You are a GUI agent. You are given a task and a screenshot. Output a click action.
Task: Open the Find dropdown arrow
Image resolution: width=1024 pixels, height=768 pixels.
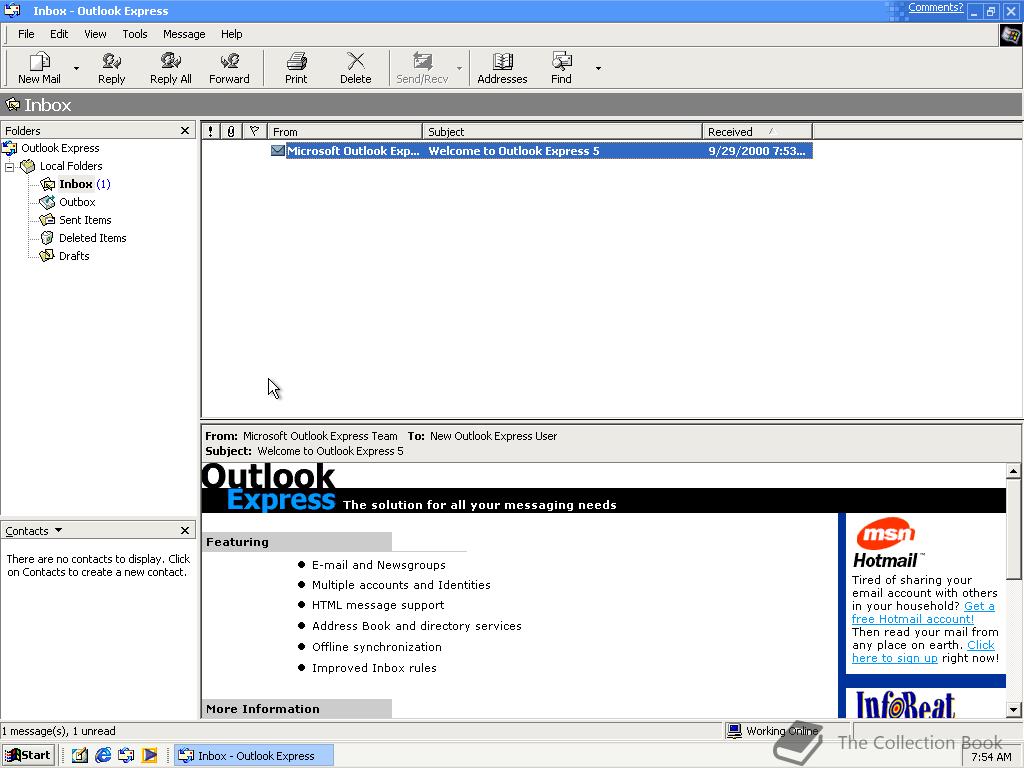[598, 68]
